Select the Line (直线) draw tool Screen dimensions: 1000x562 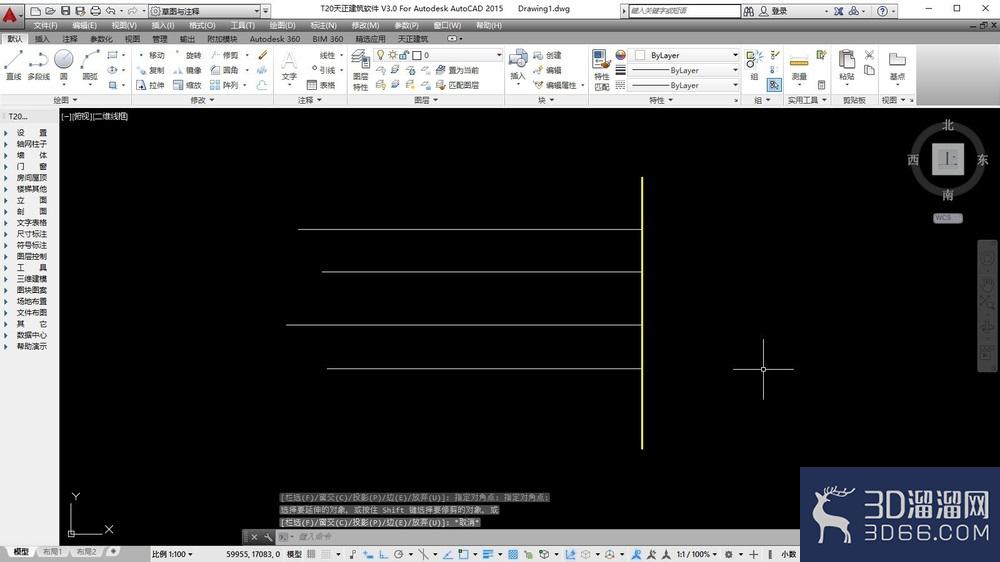coord(13,64)
